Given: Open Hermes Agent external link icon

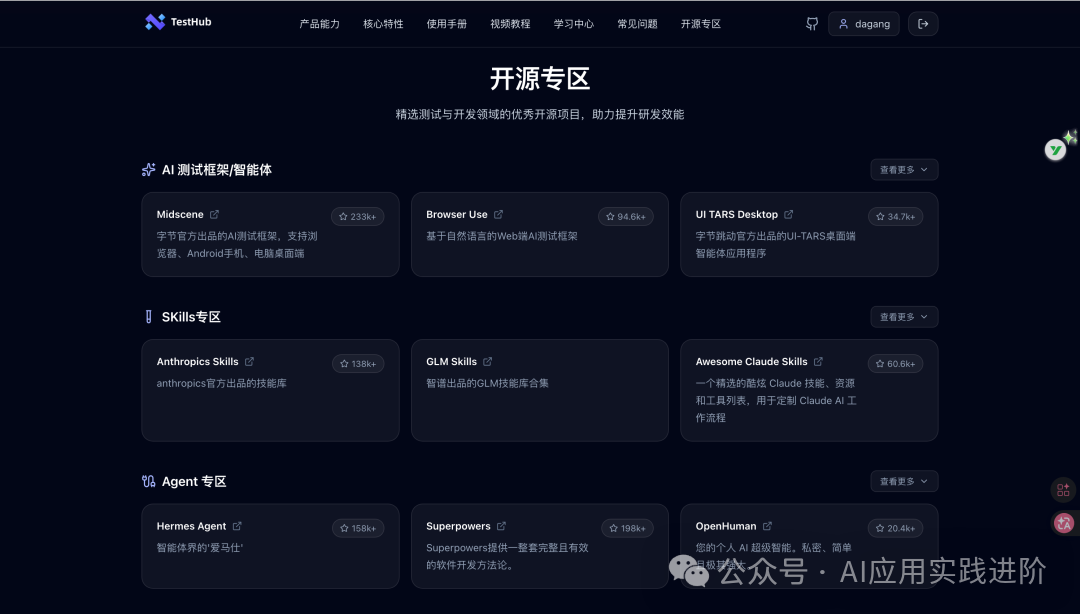Looking at the screenshot, I should (x=237, y=526).
